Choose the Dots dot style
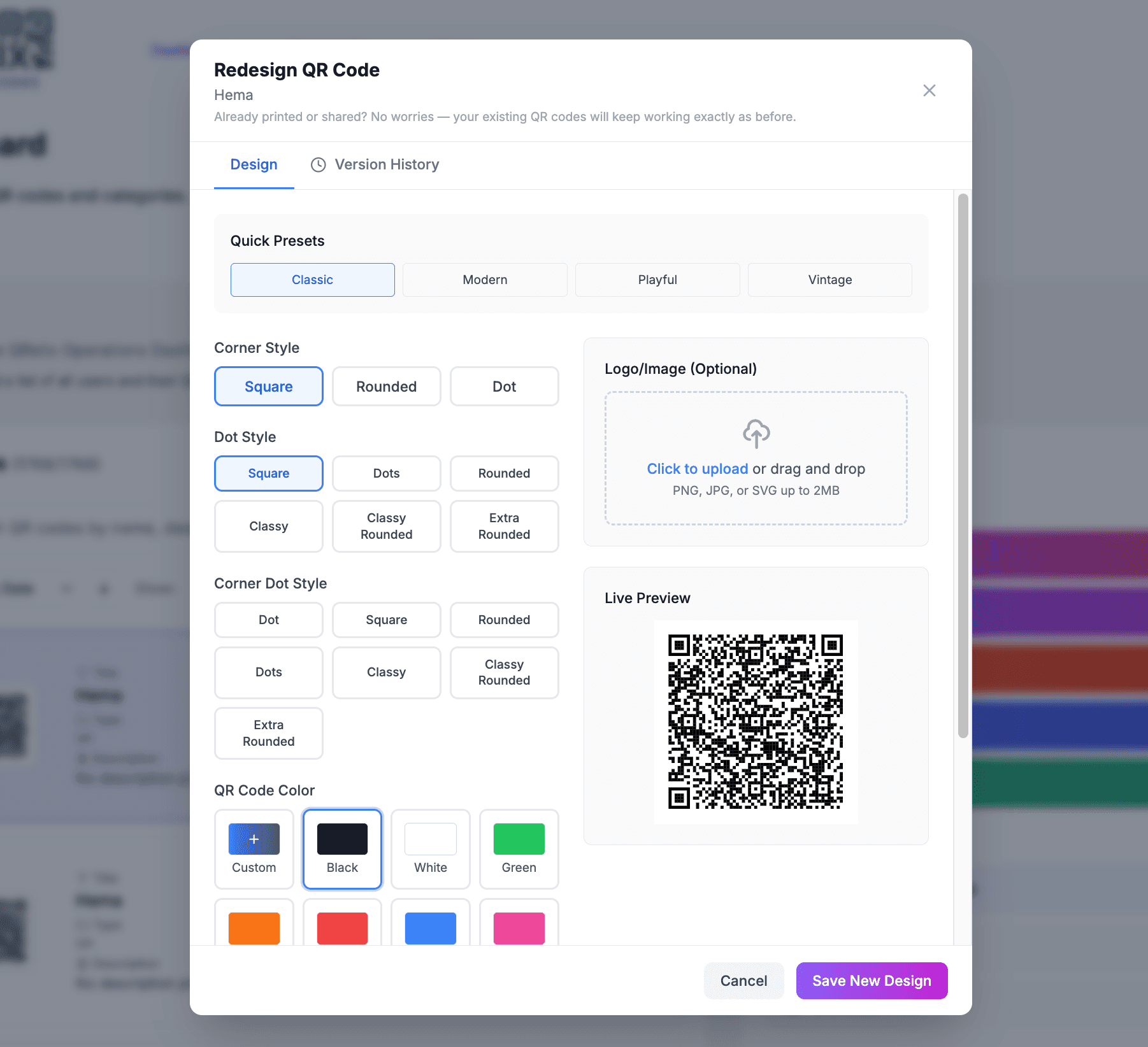The image size is (1148, 1047). (x=386, y=473)
